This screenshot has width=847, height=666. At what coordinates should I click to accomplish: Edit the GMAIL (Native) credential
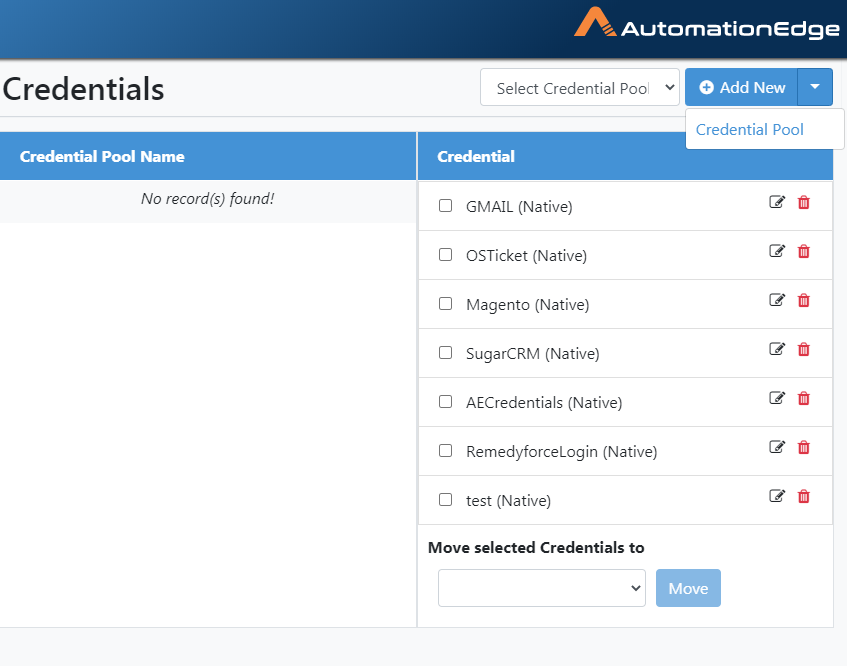point(777,202)
